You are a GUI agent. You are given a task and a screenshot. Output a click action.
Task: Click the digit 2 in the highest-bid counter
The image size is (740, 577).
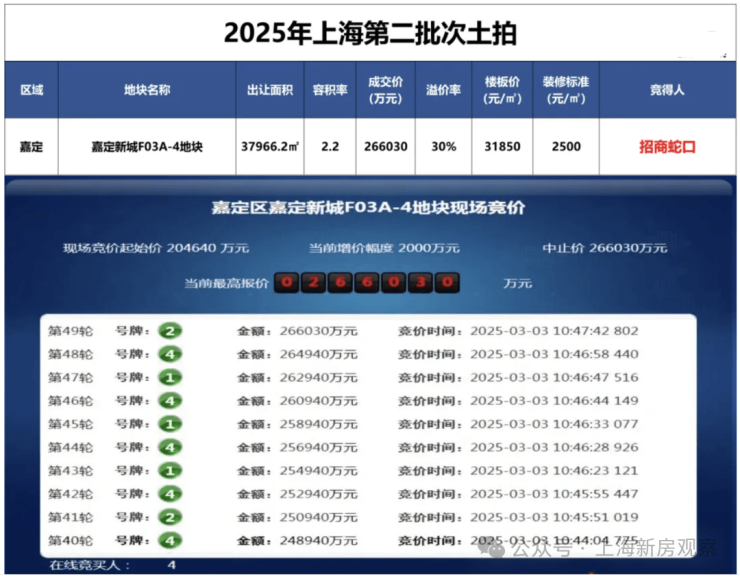(x=313, y=283)
